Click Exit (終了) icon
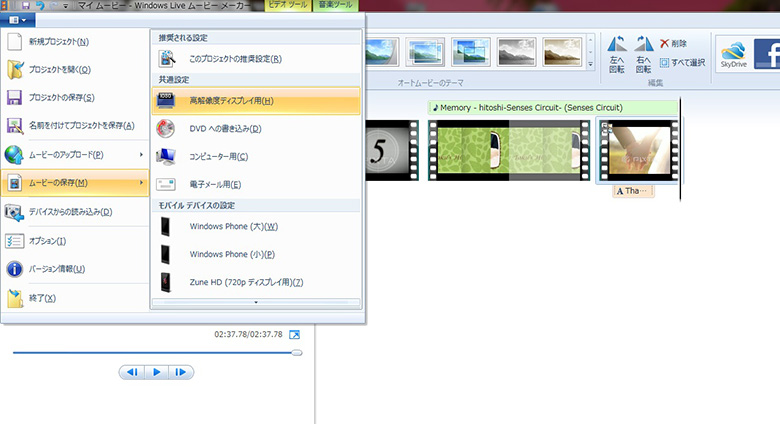The image size is (780, 424). 15,298
